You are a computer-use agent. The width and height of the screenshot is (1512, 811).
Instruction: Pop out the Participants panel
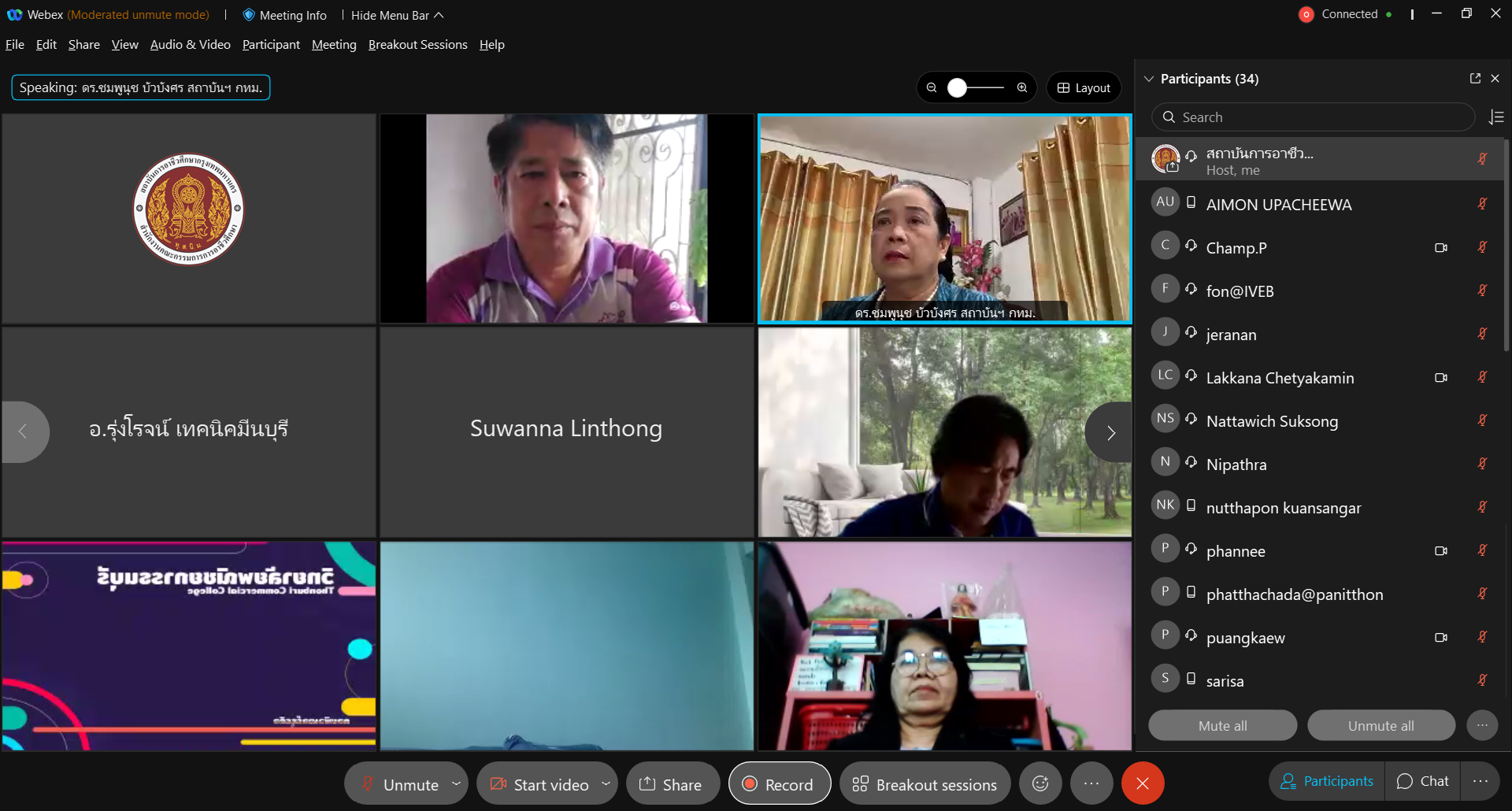(x=1475, y=78)
